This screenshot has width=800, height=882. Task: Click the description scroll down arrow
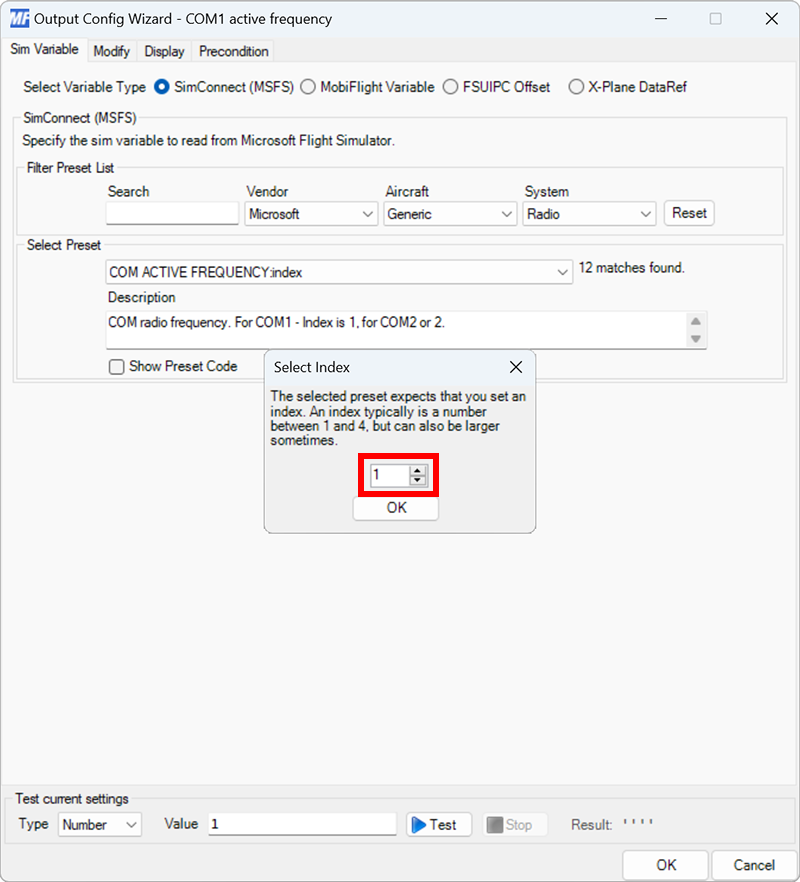tap(694, 339)
